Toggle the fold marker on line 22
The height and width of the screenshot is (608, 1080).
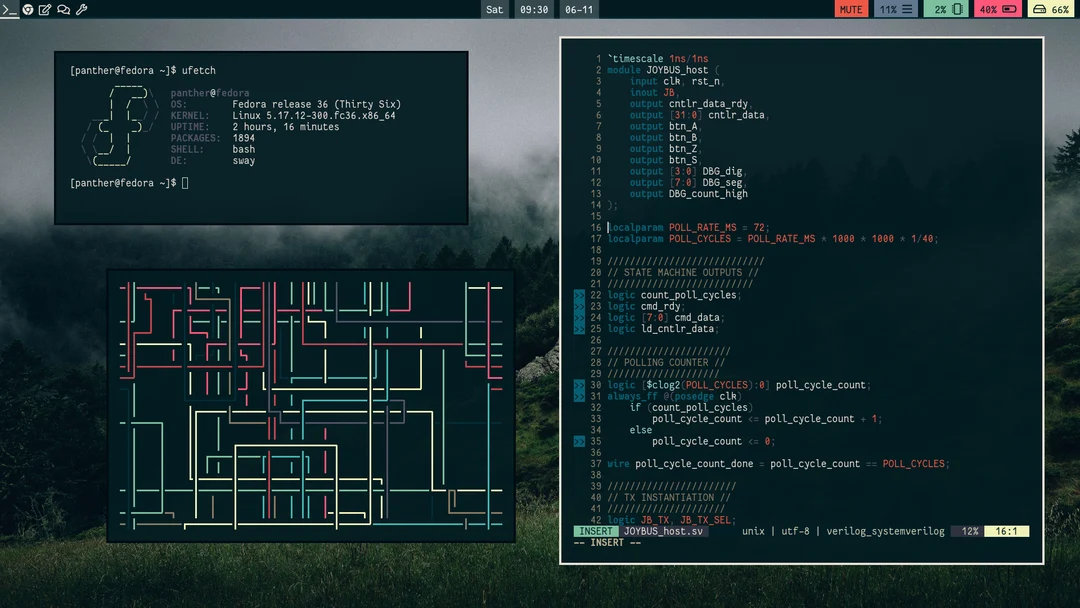[x=580, y=295]
